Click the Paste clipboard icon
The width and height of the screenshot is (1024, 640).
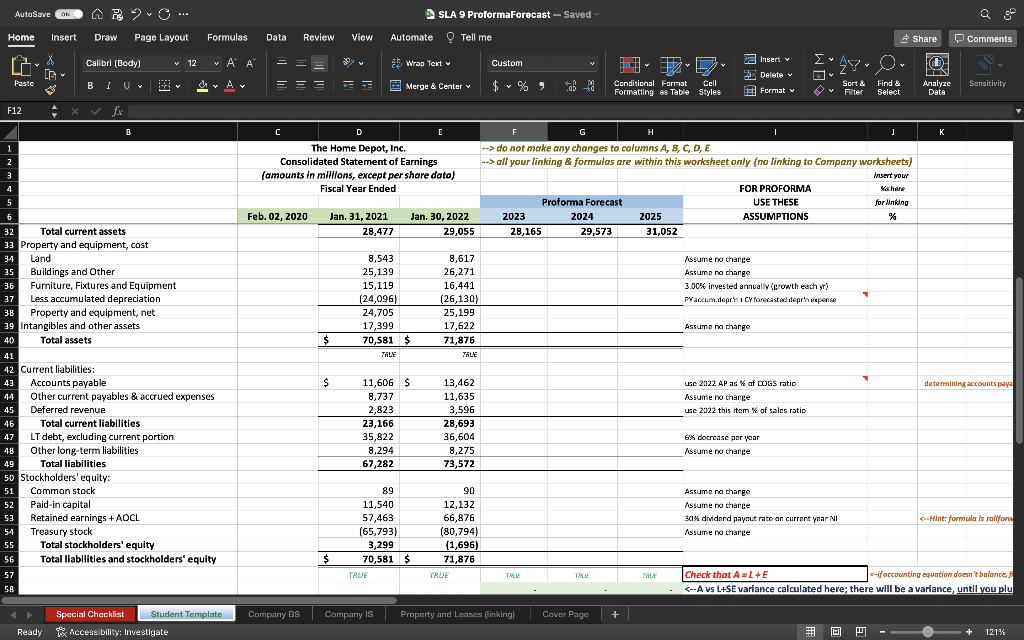coord(22,66)
